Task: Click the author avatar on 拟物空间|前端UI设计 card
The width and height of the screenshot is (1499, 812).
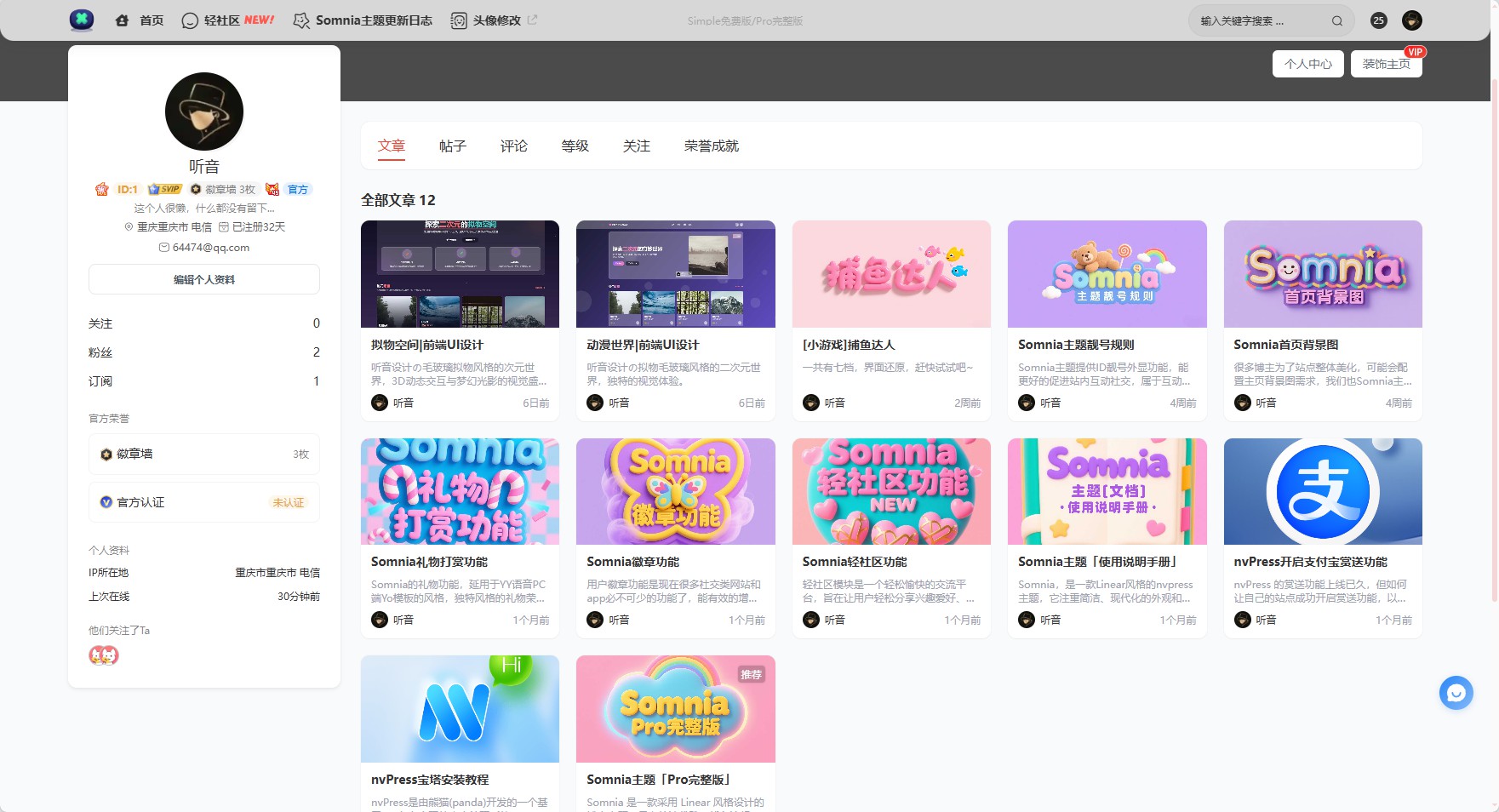Action: tap(380, 403)
